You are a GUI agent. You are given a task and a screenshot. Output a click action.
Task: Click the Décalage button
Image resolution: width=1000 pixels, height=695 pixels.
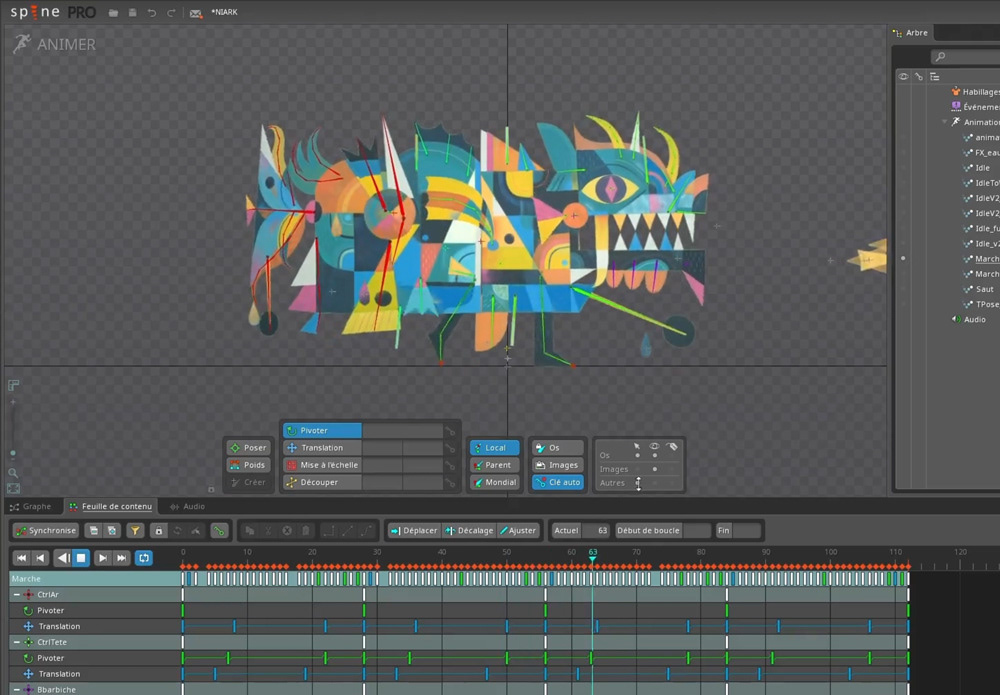point(469,530)
